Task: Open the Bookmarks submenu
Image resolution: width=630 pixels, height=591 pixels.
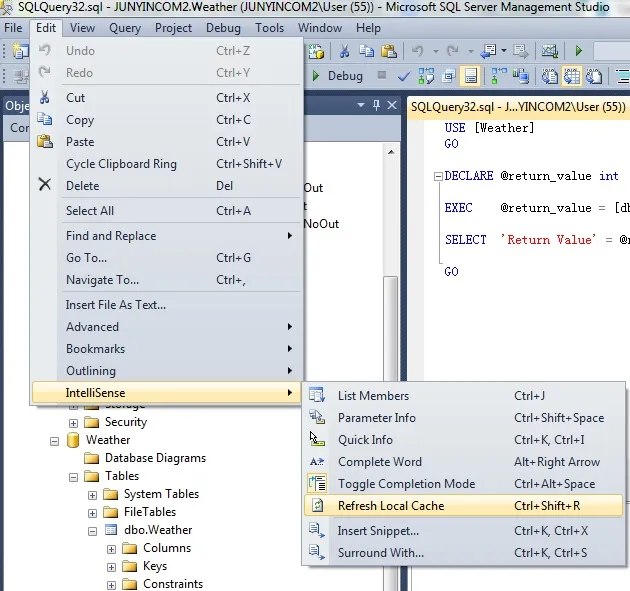Action: 167,348
